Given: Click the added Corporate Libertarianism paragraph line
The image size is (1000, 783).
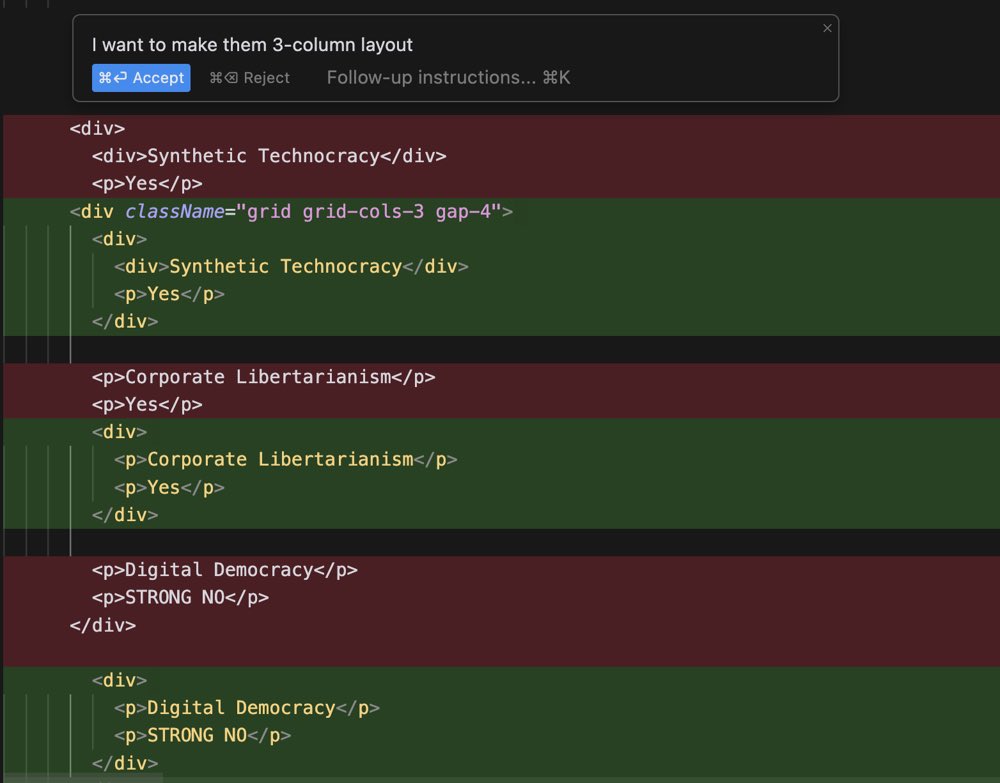Looking at the screenshot, I should 285,459.
